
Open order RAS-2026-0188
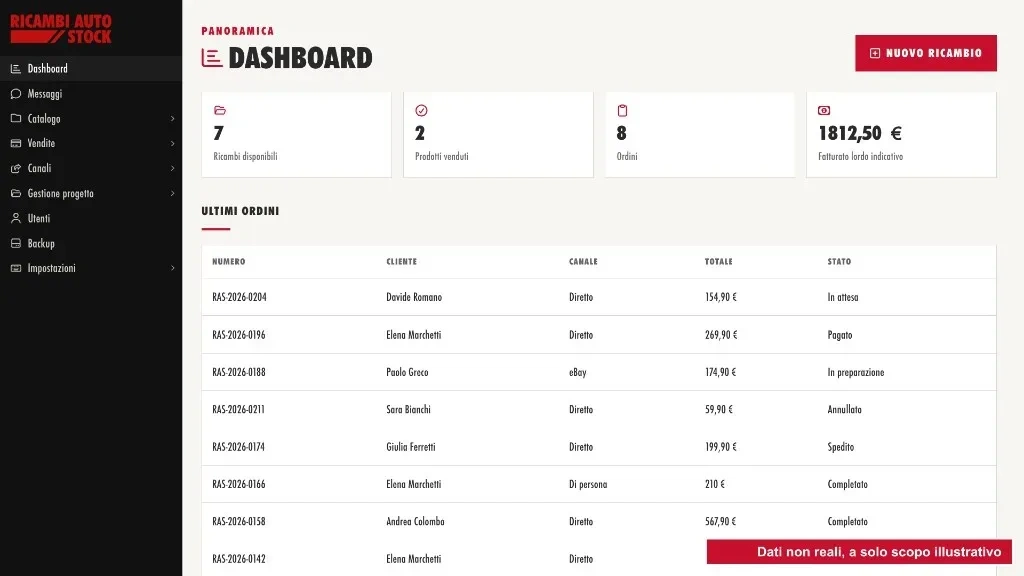coord(238,372)
